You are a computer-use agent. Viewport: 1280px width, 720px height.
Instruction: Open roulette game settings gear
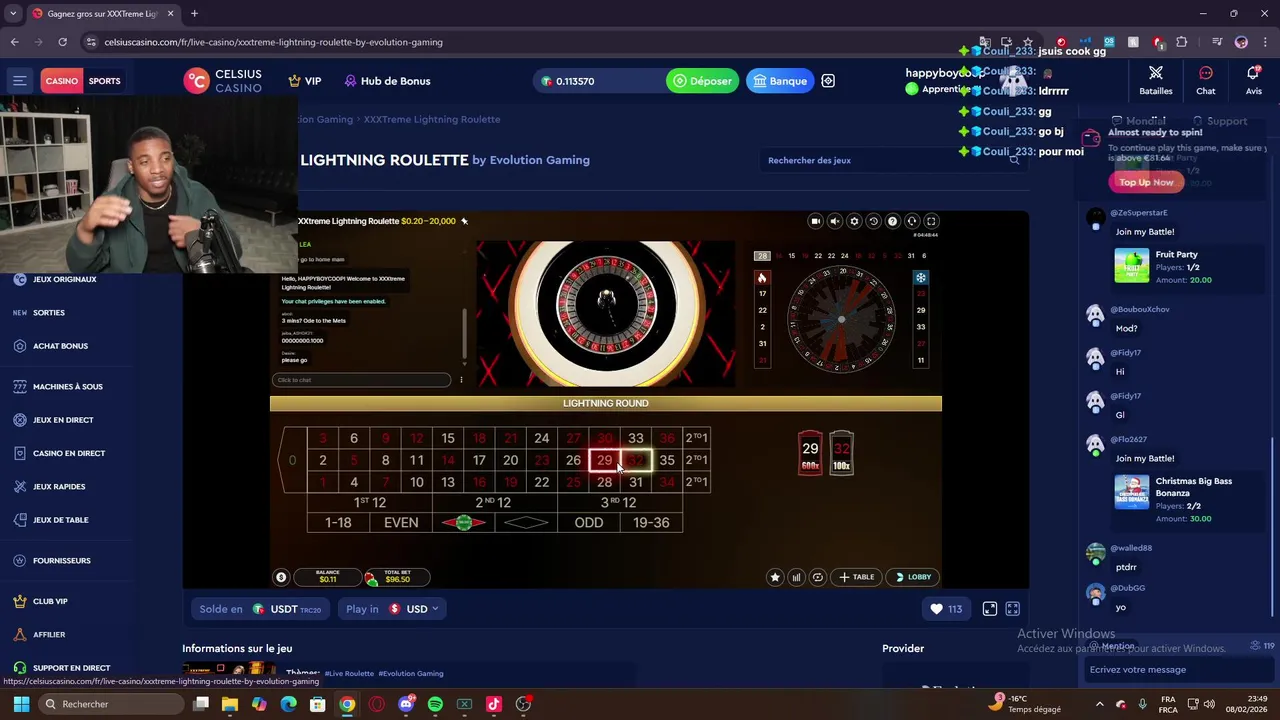point(854,221)
